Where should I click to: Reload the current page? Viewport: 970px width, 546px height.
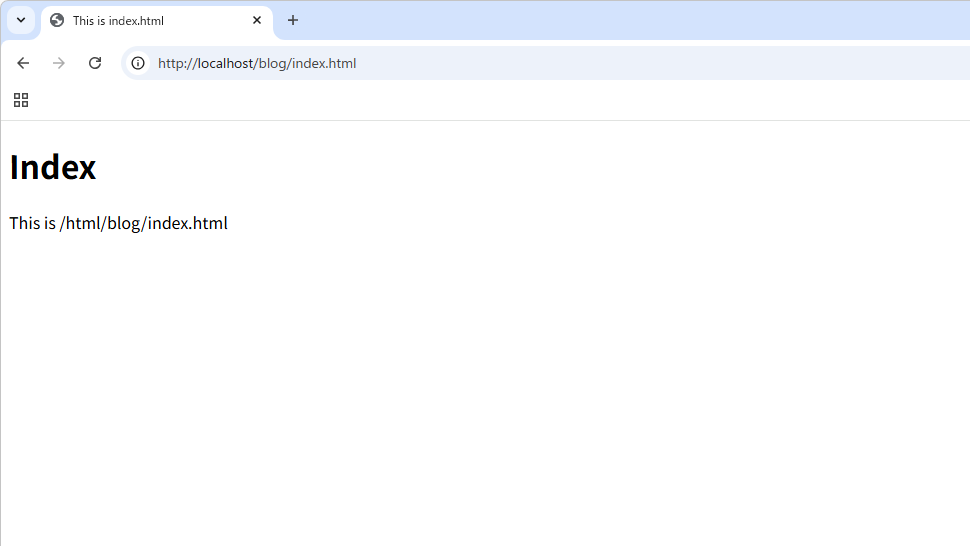click(x=95, y=63)
